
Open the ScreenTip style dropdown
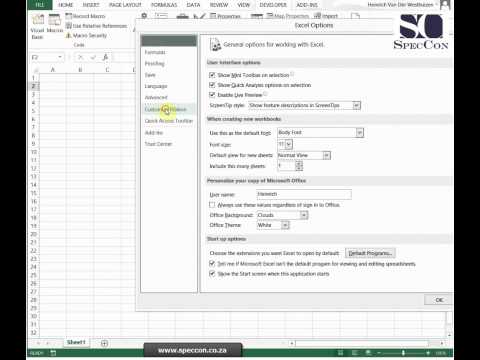356,105
